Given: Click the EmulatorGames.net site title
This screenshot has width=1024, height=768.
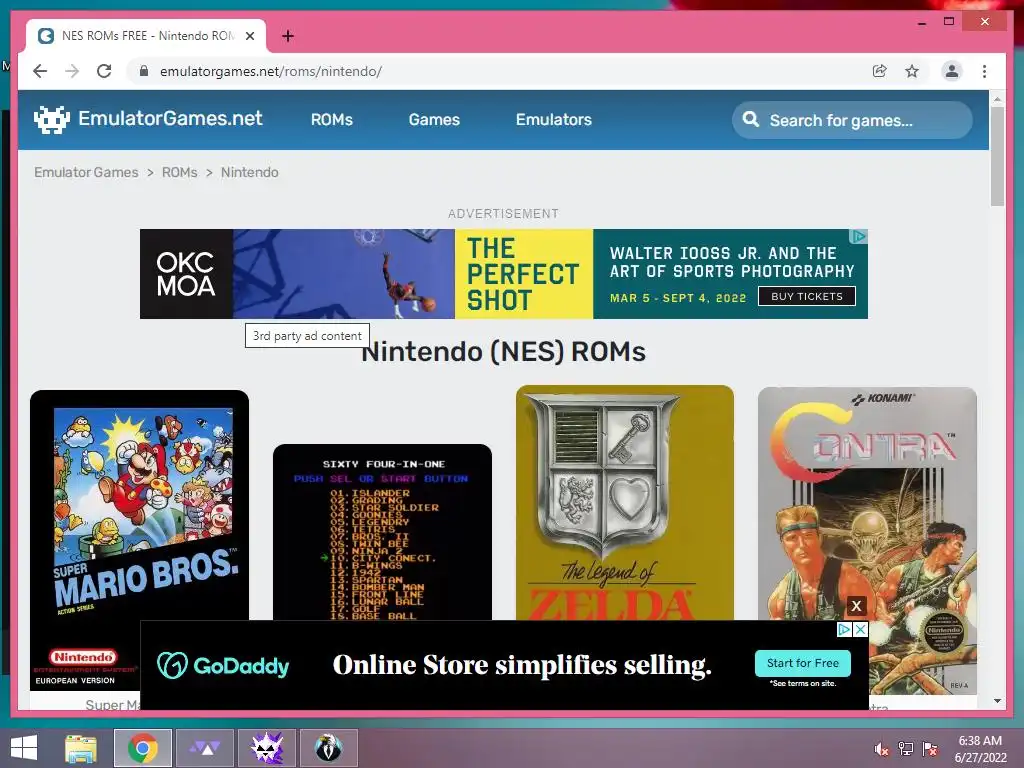Looking at the screenshot, I should click(170, 118).
